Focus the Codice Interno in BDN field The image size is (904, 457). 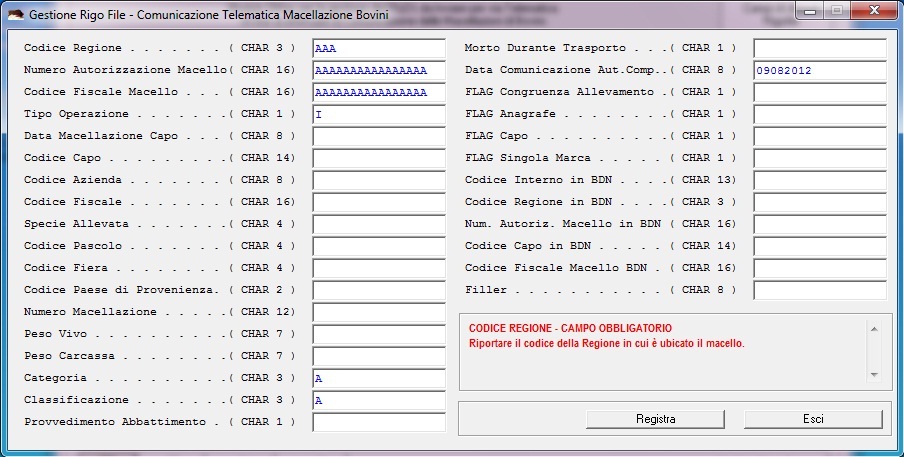click(x=820, y=180)
